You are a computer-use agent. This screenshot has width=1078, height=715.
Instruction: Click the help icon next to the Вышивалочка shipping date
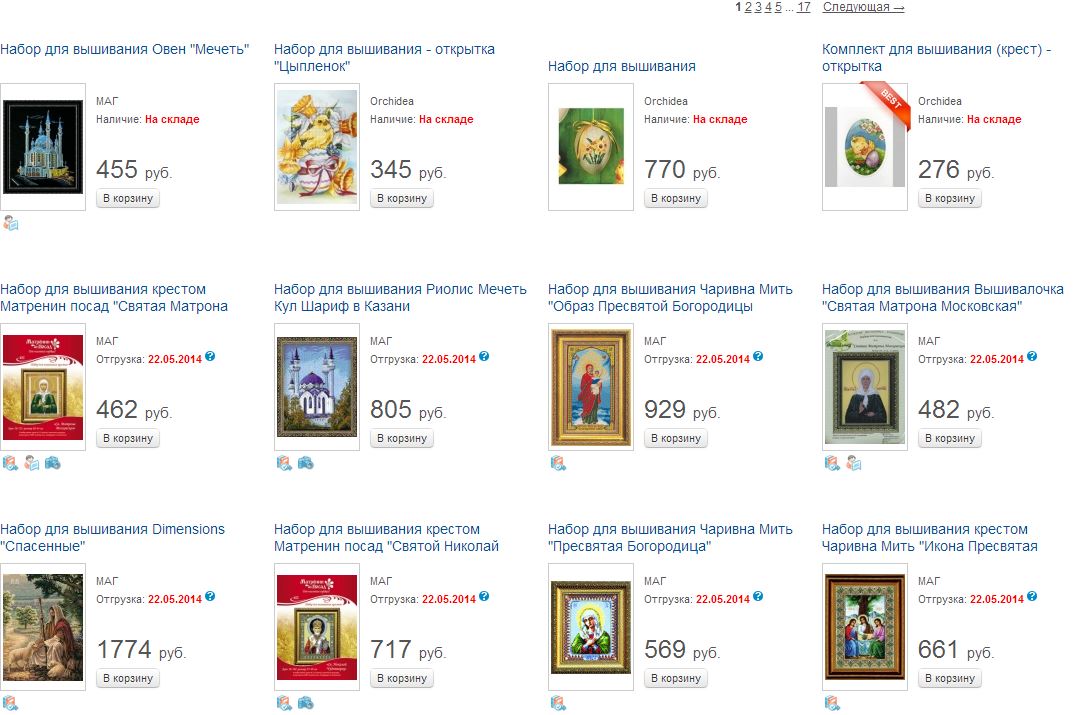coord(1033,357)
